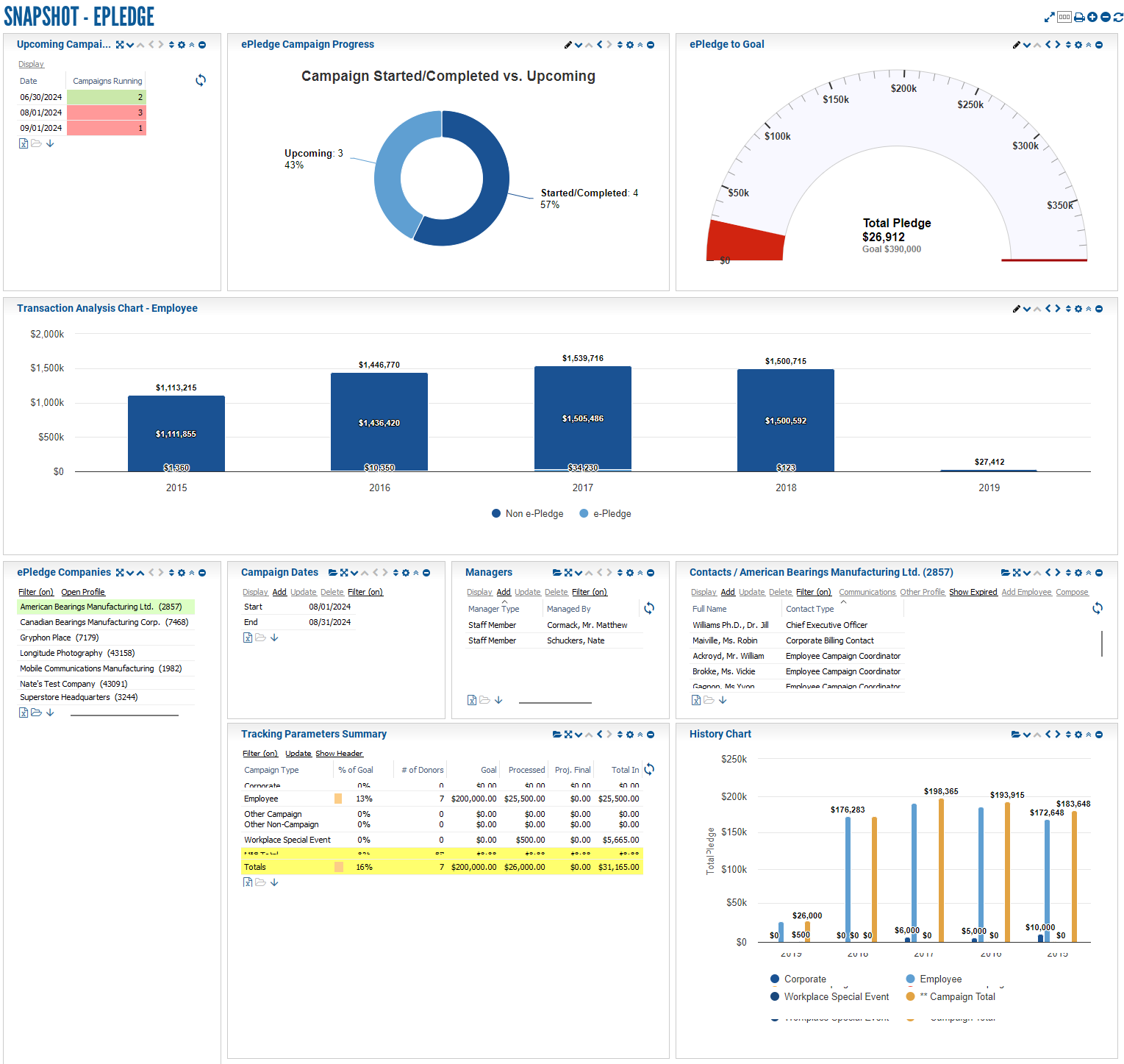The image size is (1124, 1064).
Task: Maximize the Managers panel
Action: click(x=568, y=573)
